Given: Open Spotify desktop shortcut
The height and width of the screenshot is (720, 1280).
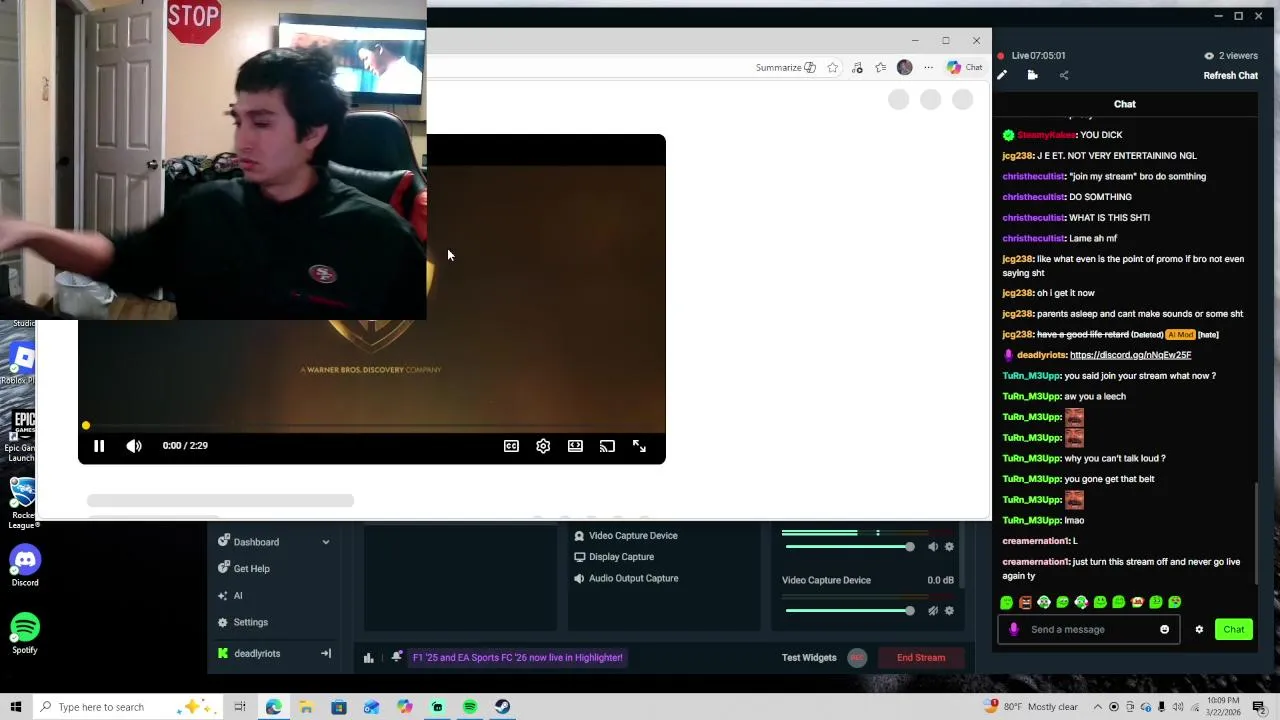Looking at the screenshot, I should (x=25, y=633).
